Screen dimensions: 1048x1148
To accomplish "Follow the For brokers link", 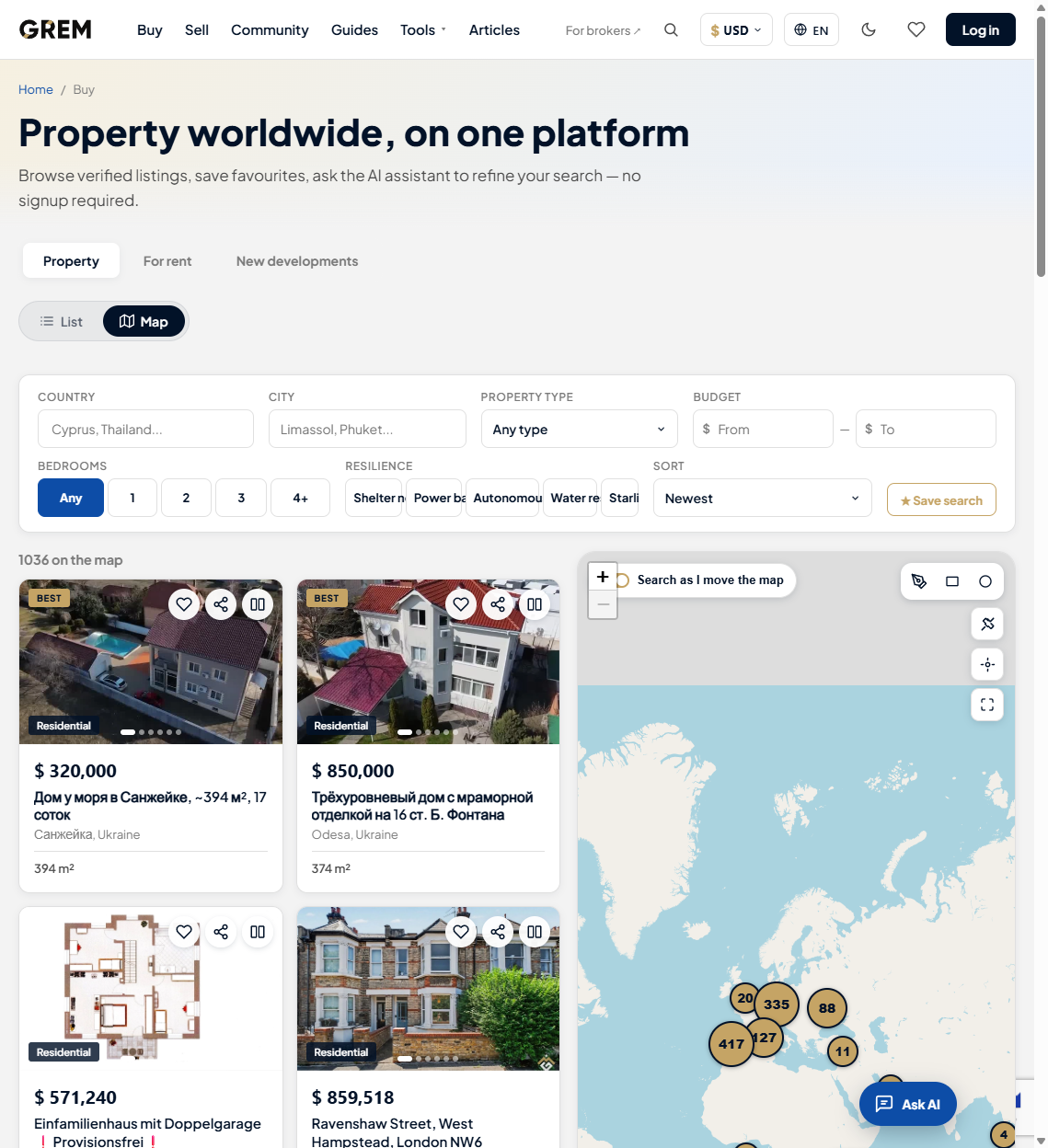I will (x=604, y=30).
